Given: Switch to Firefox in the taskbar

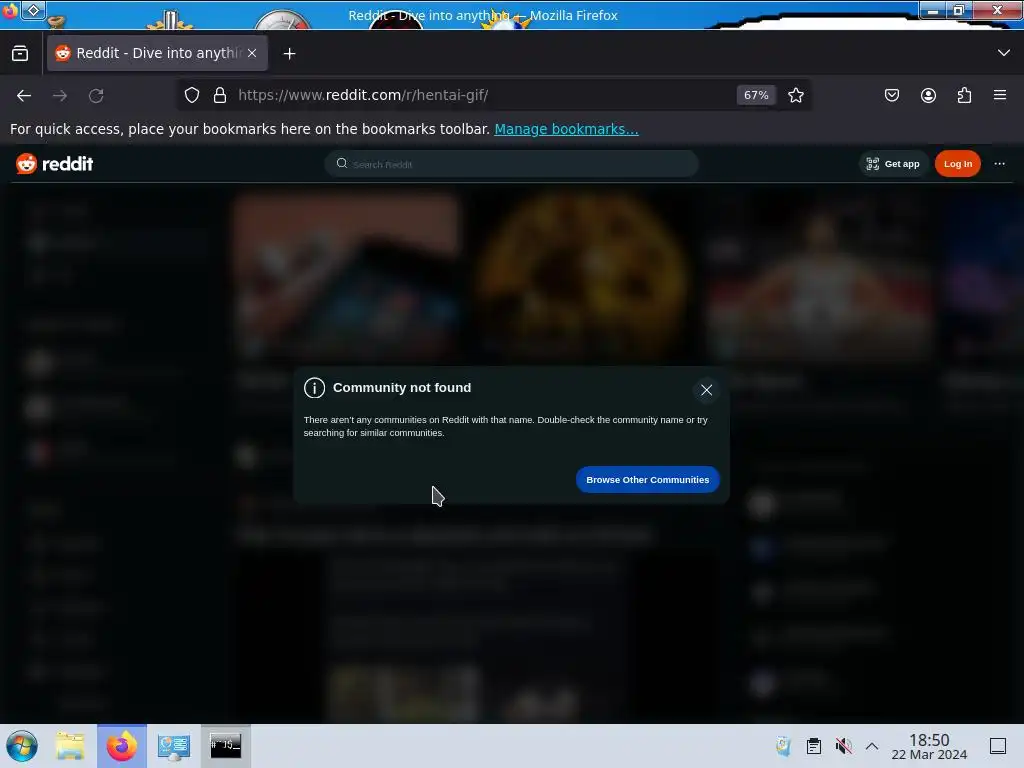Looking at the screenshot, I should pyautogui.click(x=122, y=746).
